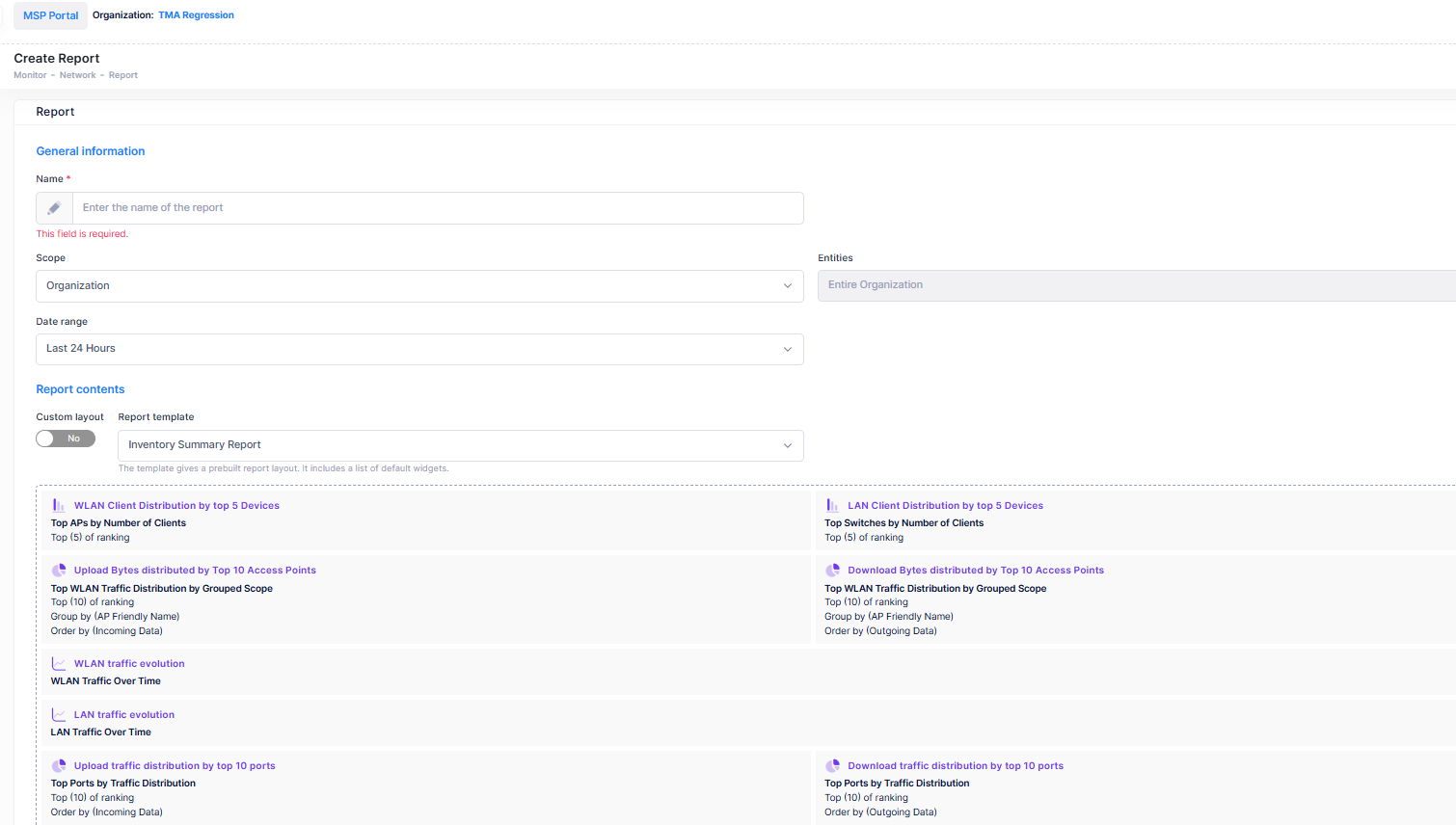This screenshot has width=1456, height=825.
Task: Expand the Report template dropdown
Action: click(460, 445)
